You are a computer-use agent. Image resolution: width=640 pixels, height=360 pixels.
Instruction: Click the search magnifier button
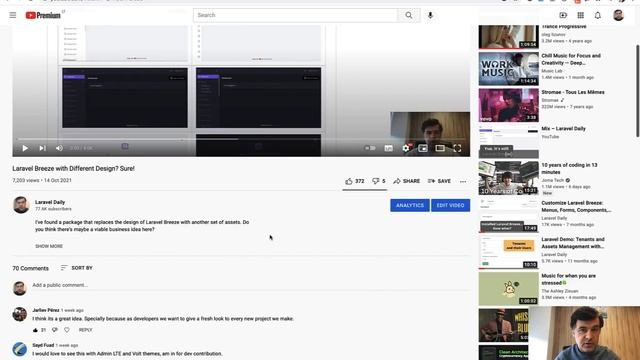pyautogui.click(x=409, y=15)
